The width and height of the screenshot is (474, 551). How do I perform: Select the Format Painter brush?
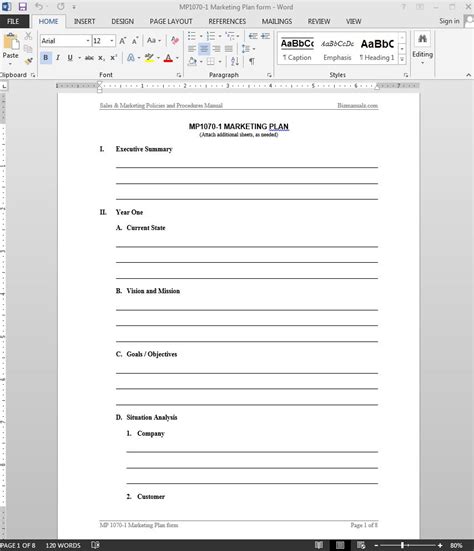(28, 61)
